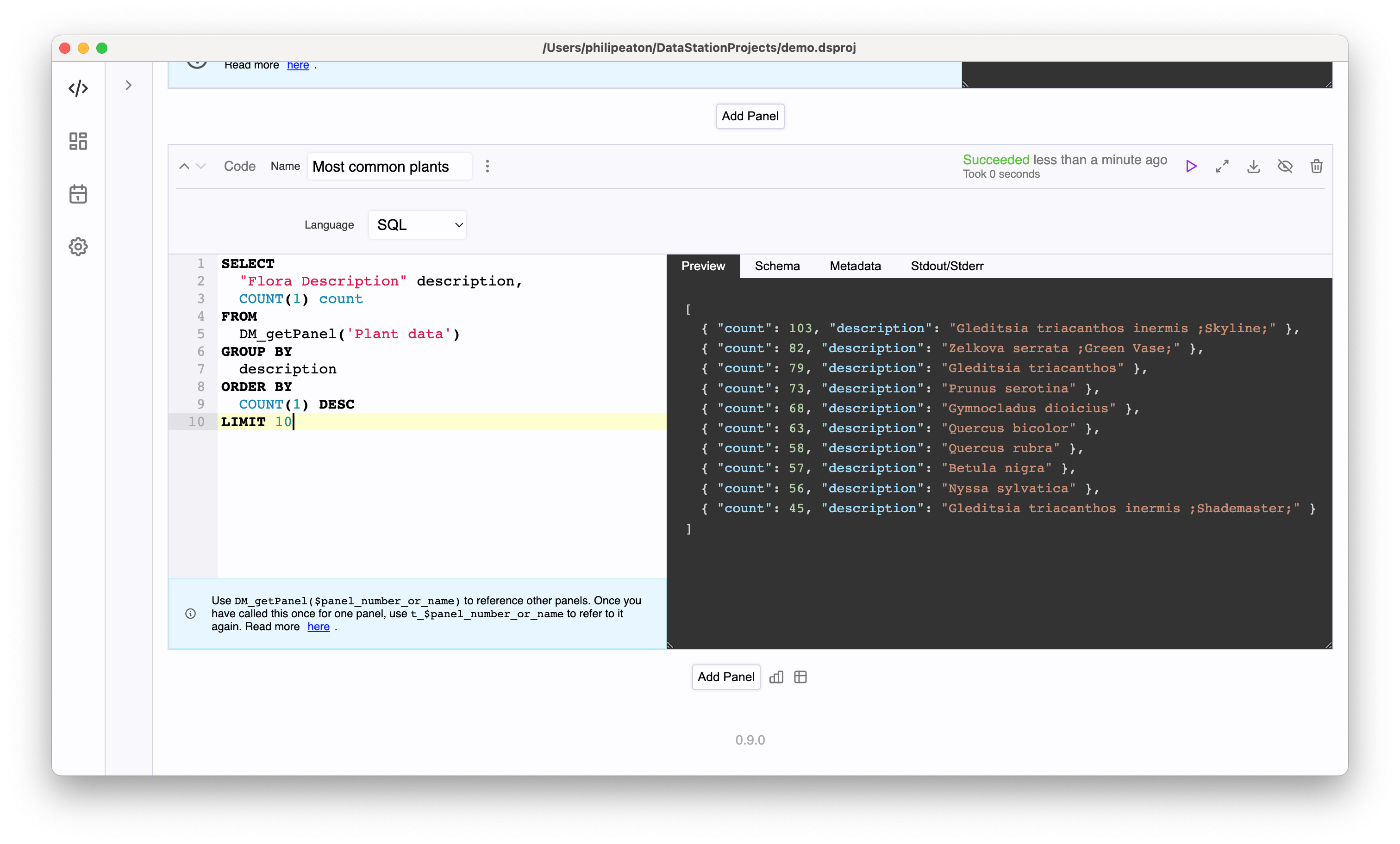1400x844 pixels.
Task: Click the result row with count 103
Action: click(x=1000, y=328)
